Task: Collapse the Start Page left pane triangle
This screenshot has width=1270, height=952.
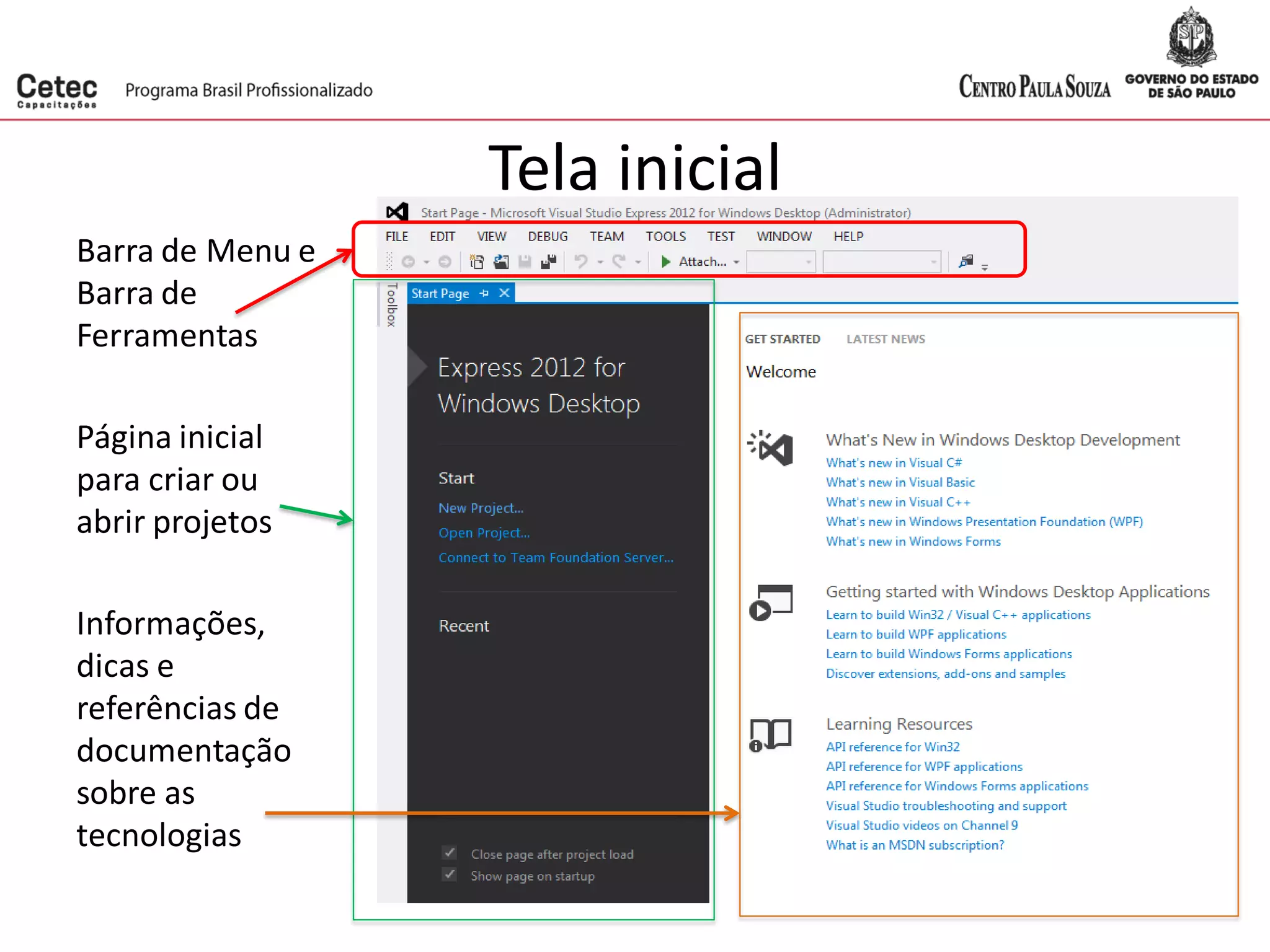Action: (x=417, y=367)
